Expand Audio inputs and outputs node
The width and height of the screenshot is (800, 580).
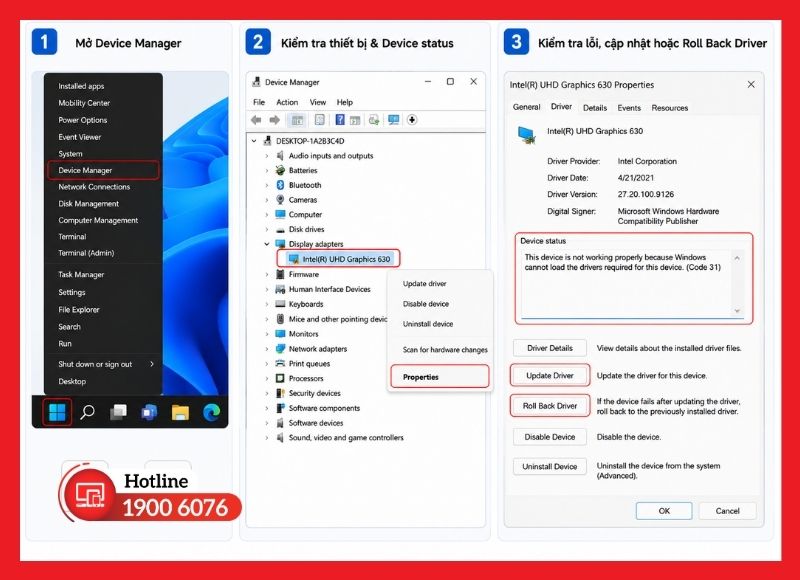coord(267,156)
